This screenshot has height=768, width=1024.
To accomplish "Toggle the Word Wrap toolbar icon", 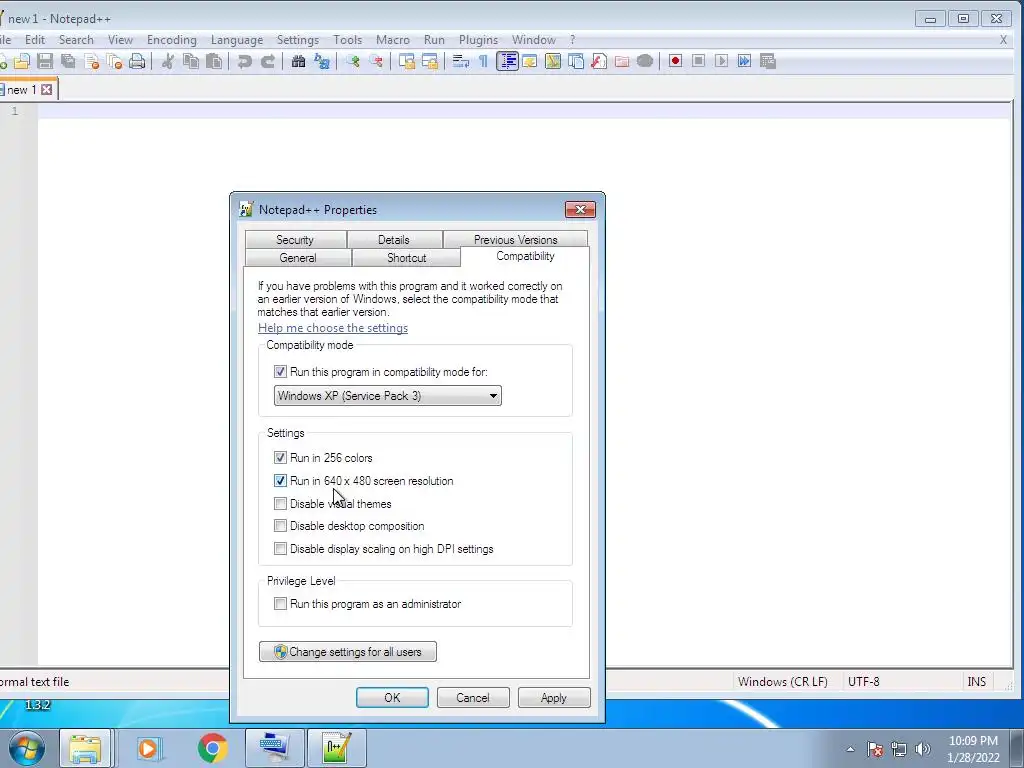I will click(460, 61).
